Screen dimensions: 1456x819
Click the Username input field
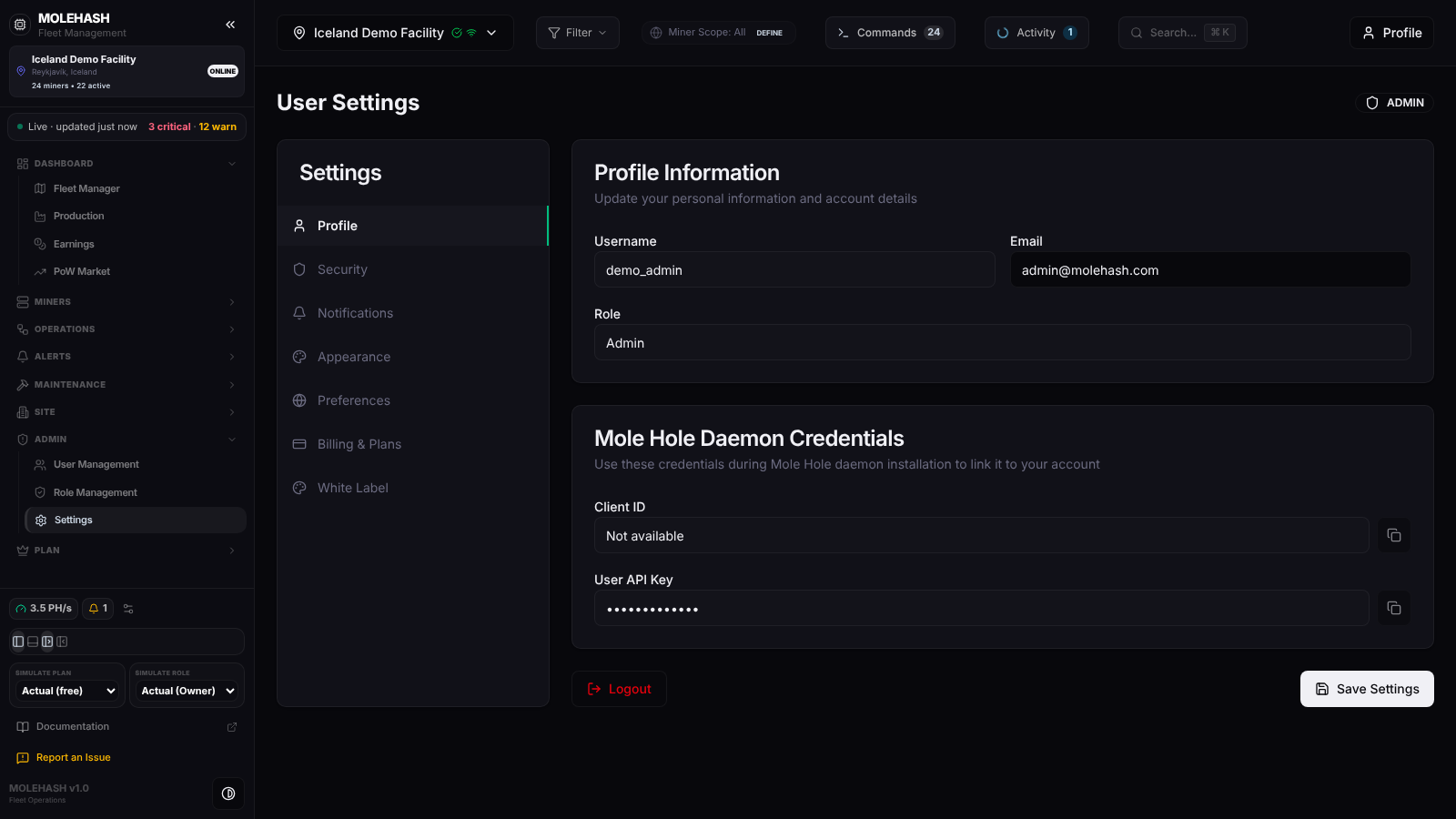pos(794,270)
